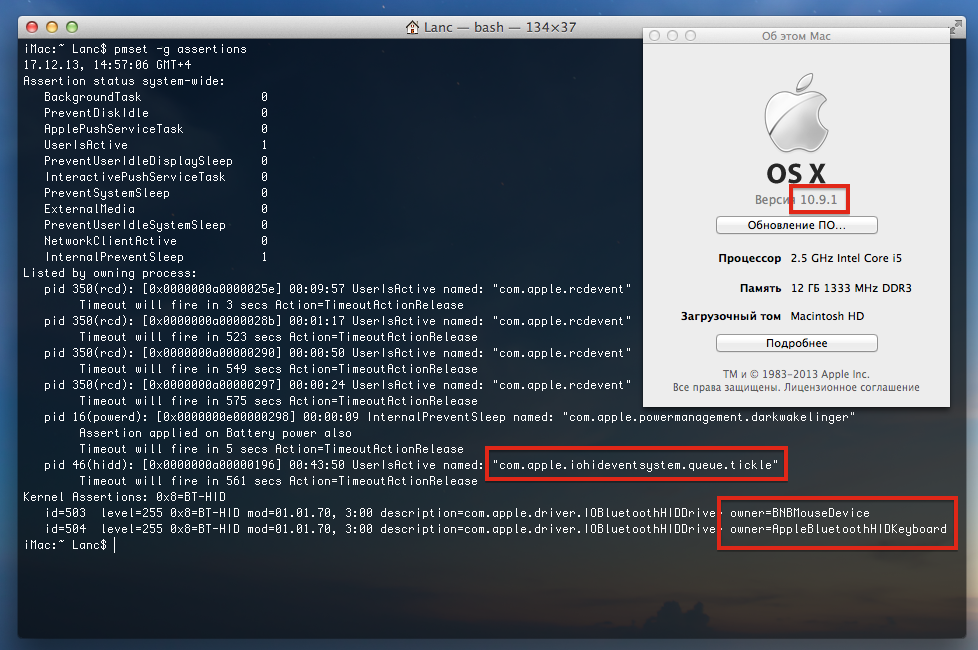
Task: Click the ExternalMedia row
Action: [155, 209]
